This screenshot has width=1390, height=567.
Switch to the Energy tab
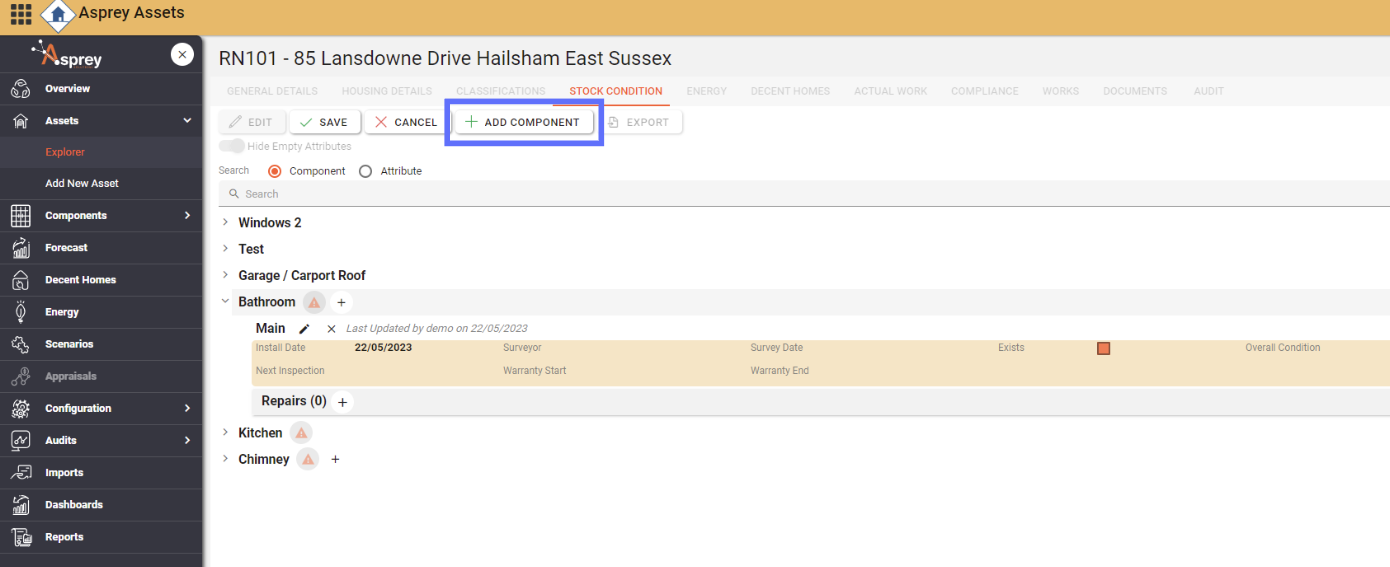click(x=706, y=91)
